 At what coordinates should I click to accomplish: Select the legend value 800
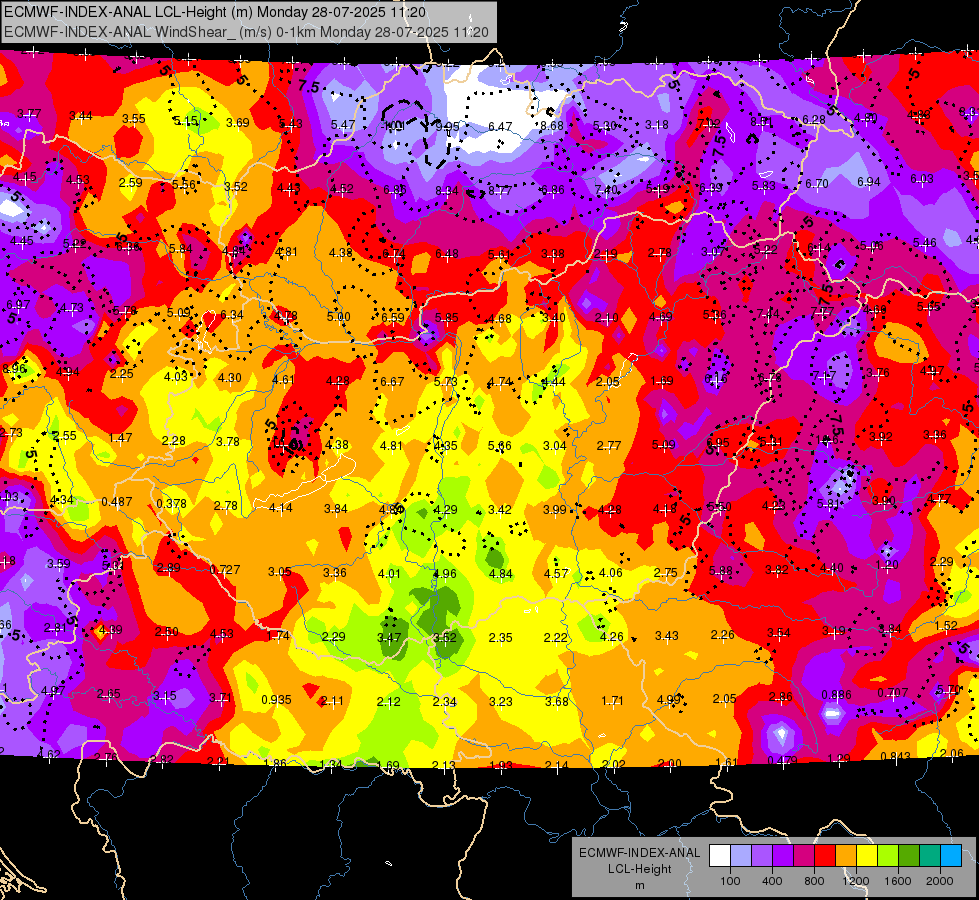(x=814, y=881)
